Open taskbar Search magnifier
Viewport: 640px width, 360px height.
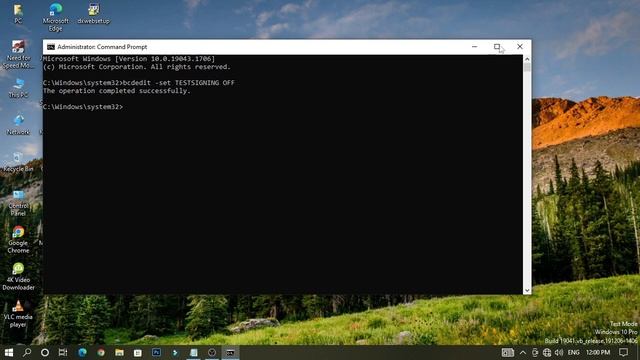point(27,352)
